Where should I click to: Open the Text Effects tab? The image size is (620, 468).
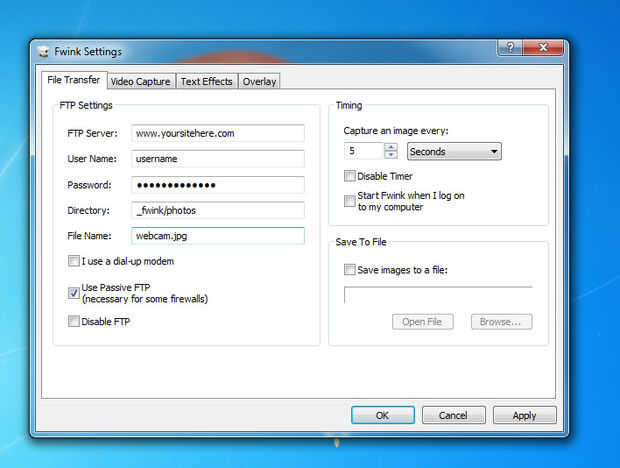[207, 81]
